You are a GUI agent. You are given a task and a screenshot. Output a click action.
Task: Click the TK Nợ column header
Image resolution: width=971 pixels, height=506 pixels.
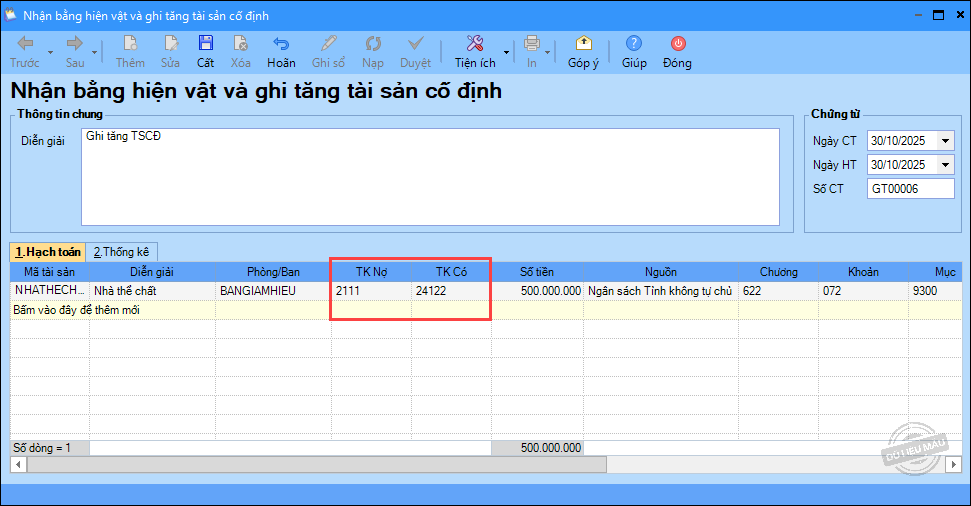coord(371,271)
